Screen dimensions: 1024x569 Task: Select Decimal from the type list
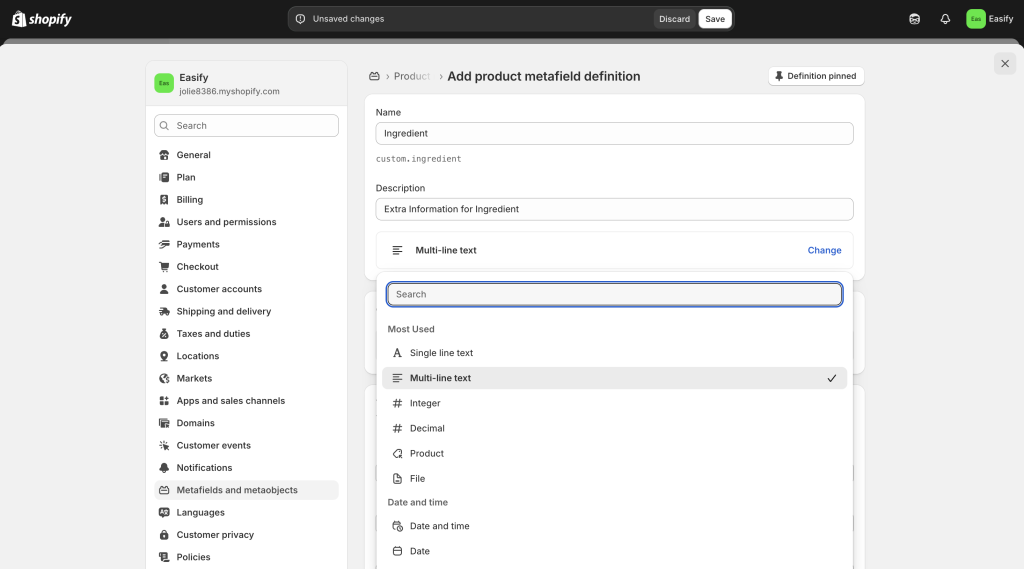coord(427,428)
